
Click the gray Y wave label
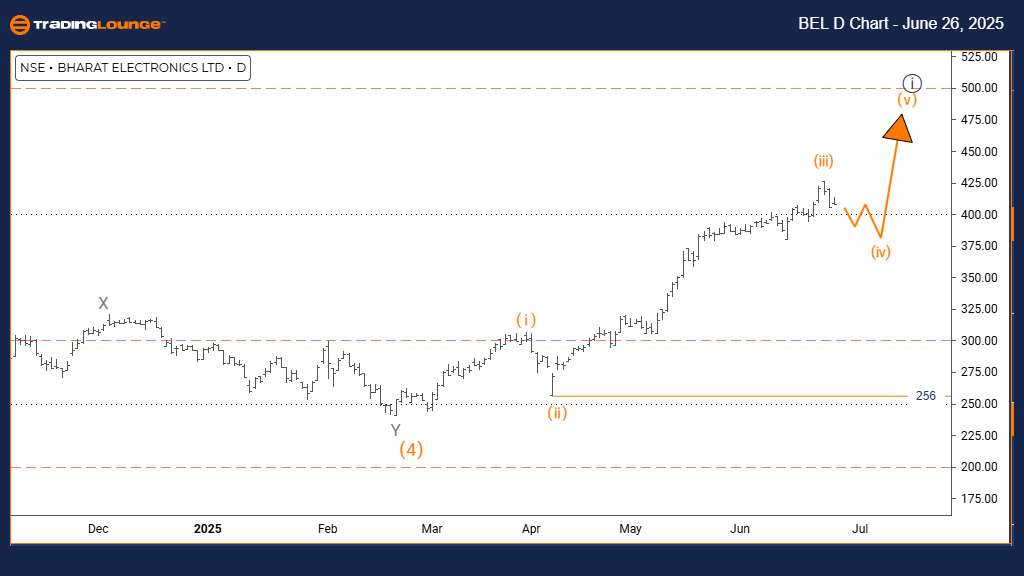(395, 430)
